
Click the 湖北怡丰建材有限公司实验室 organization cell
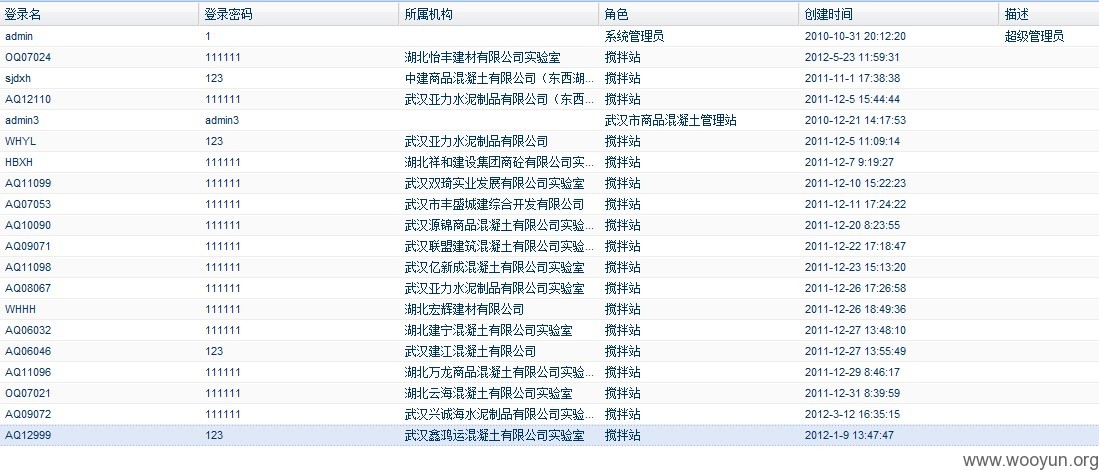coord(482,57)
